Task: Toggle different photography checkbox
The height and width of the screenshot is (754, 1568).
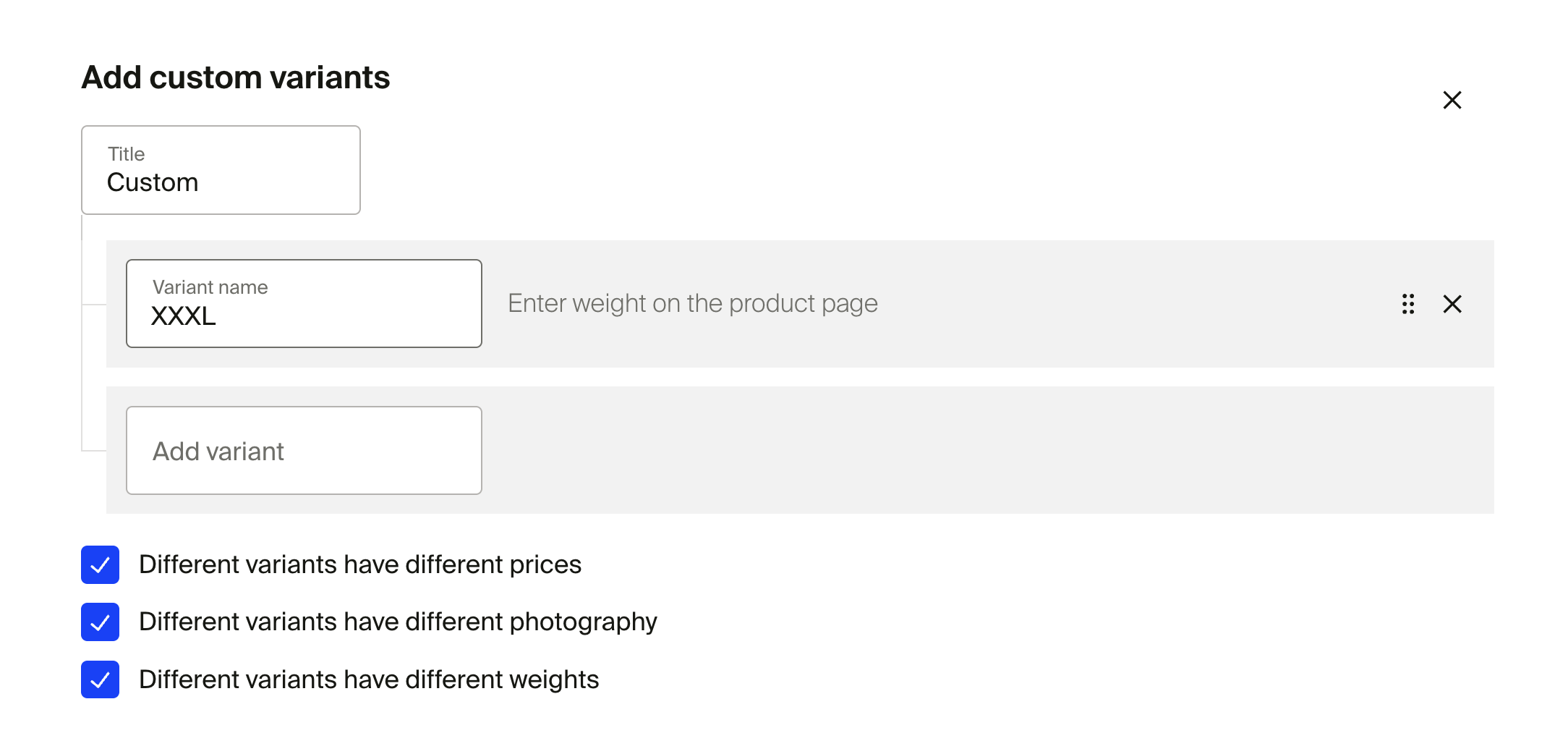Action: 100,622
